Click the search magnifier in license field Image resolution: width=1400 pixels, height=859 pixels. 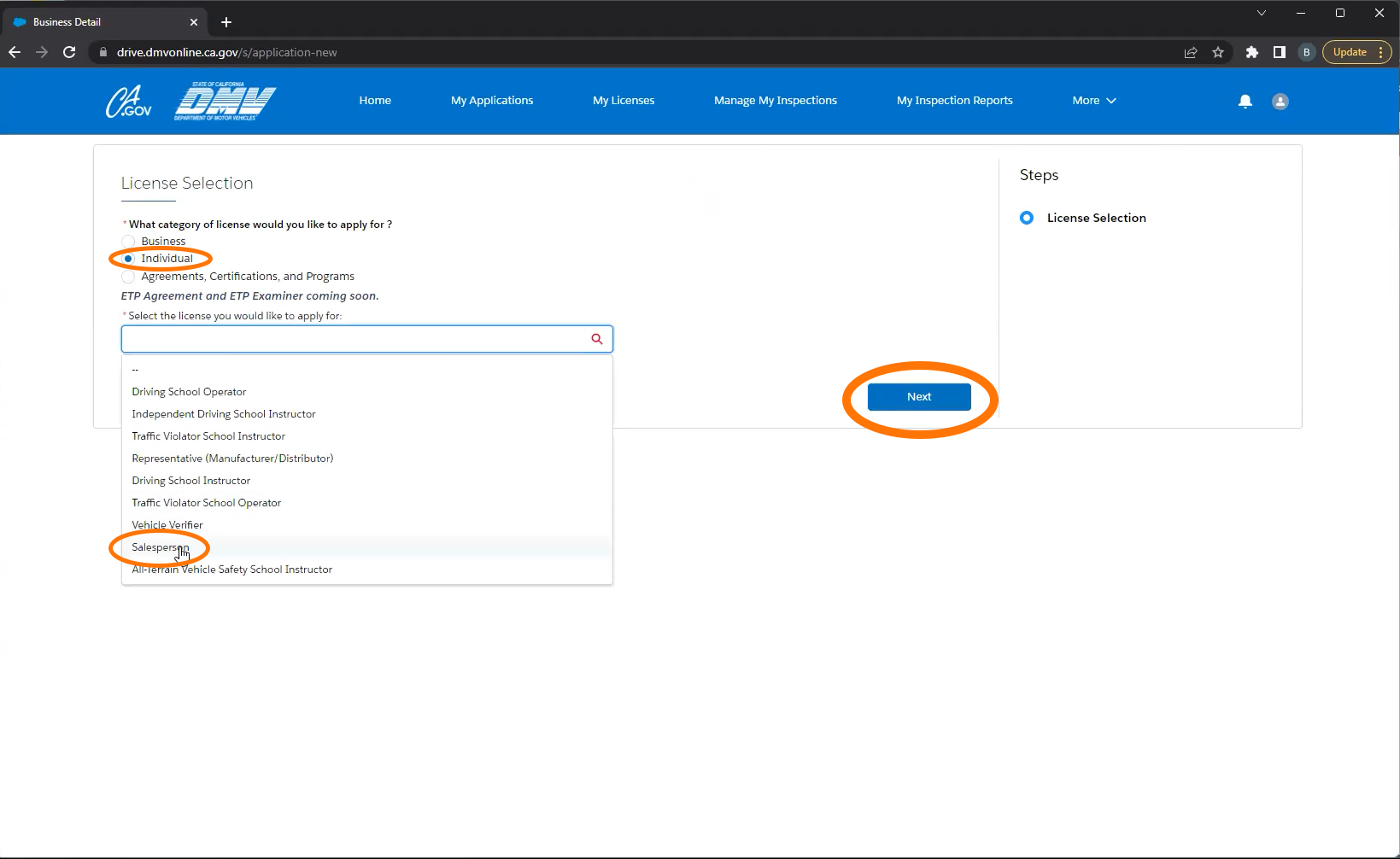point(596,339)
